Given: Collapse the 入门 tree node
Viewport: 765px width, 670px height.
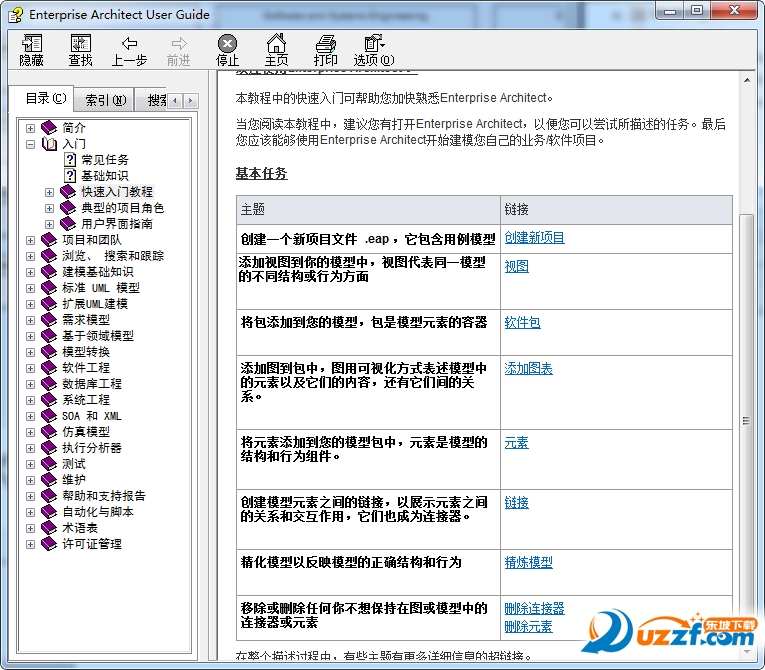Looking at the screenshot, I should pos(30,144).
